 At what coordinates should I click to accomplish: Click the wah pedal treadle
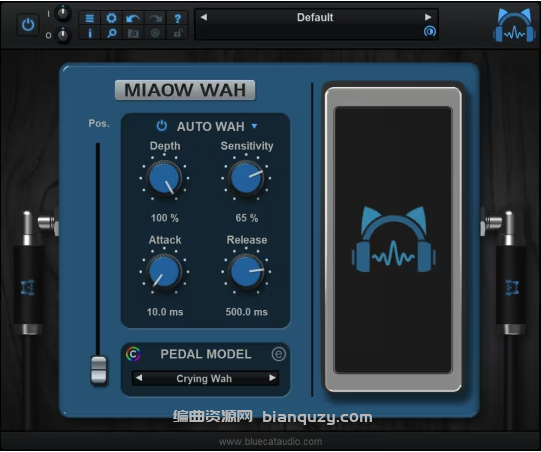[393, 239]
